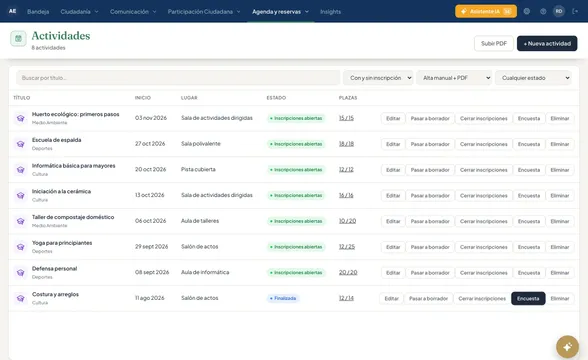This screenshot has height=360, width=588.
Task: Click the Subir PDF button
Action: point(494,44)
